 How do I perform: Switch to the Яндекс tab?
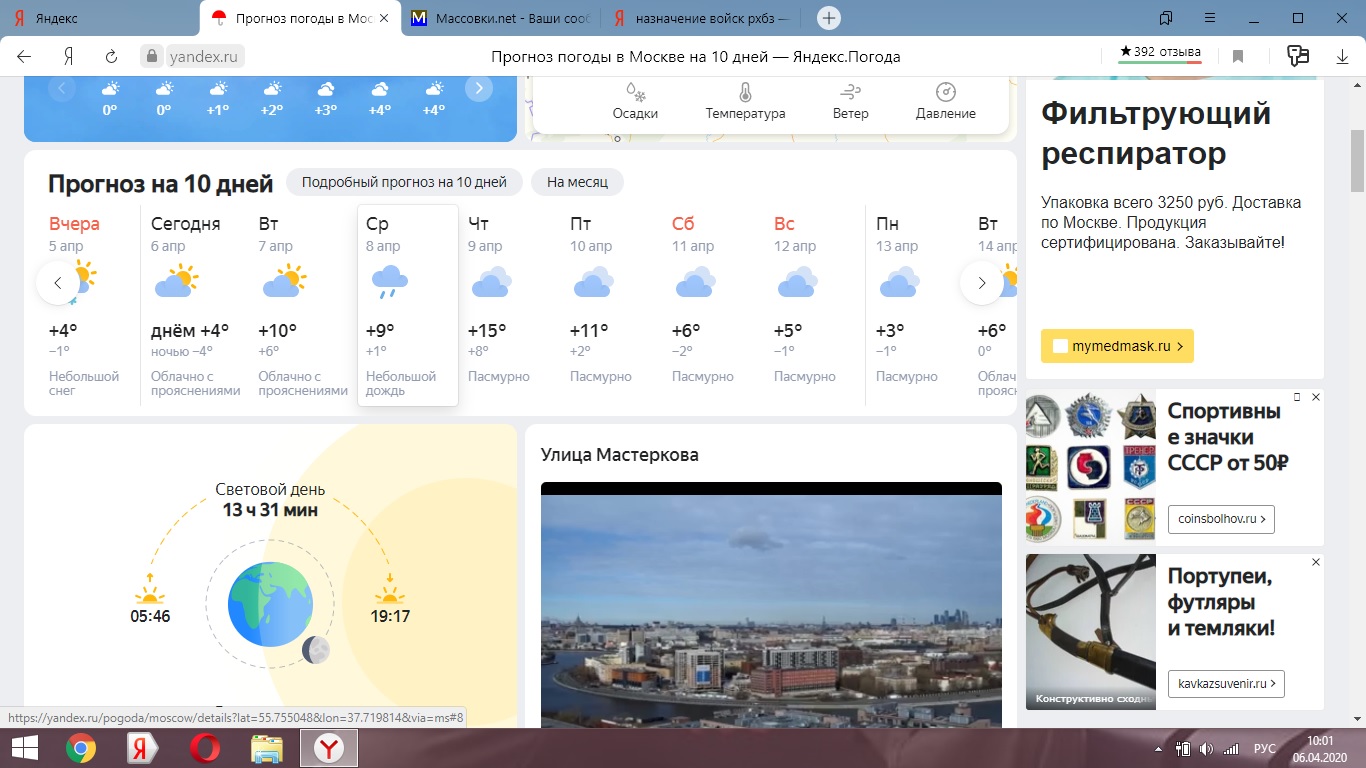pyautogui.click(x=100, y=18)
